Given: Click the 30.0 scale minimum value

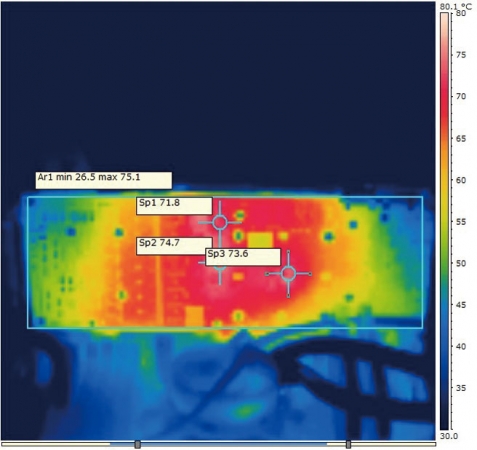Looking at the screenshot, I should pos(449,436).
